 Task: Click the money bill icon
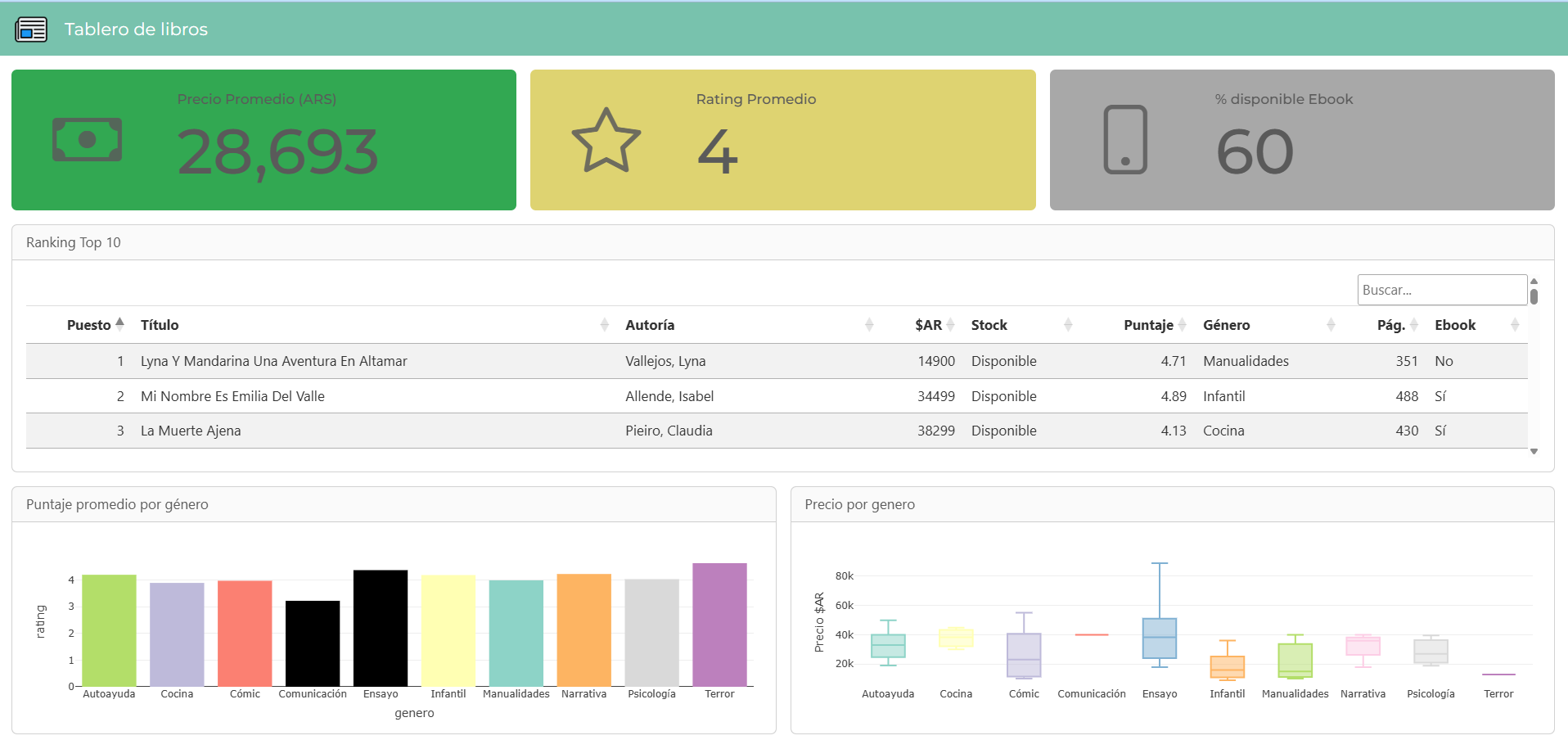click(x=87, y=140)
